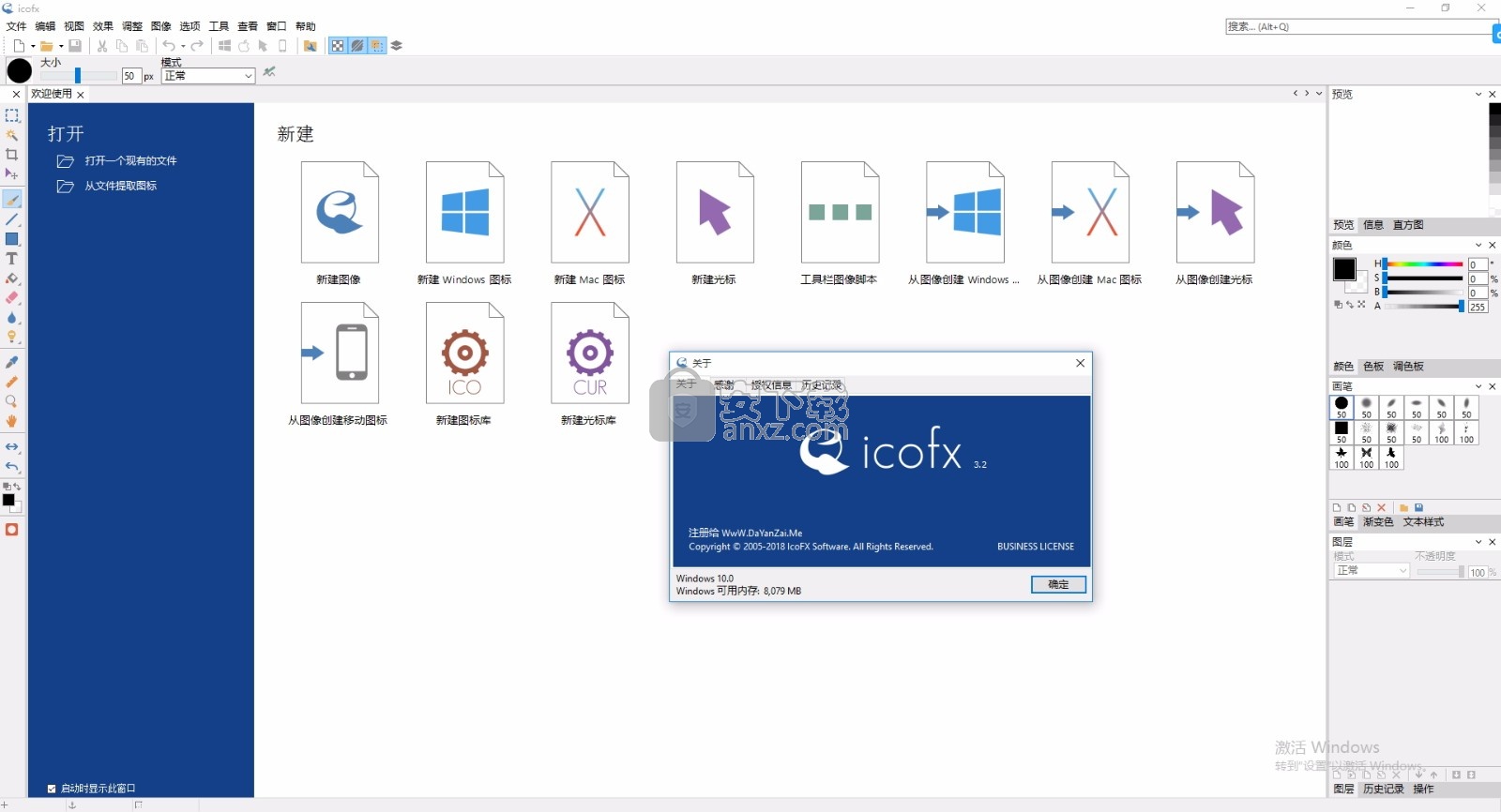
Task: Click the Windows icon toolbar button
Action: [225, 45]
